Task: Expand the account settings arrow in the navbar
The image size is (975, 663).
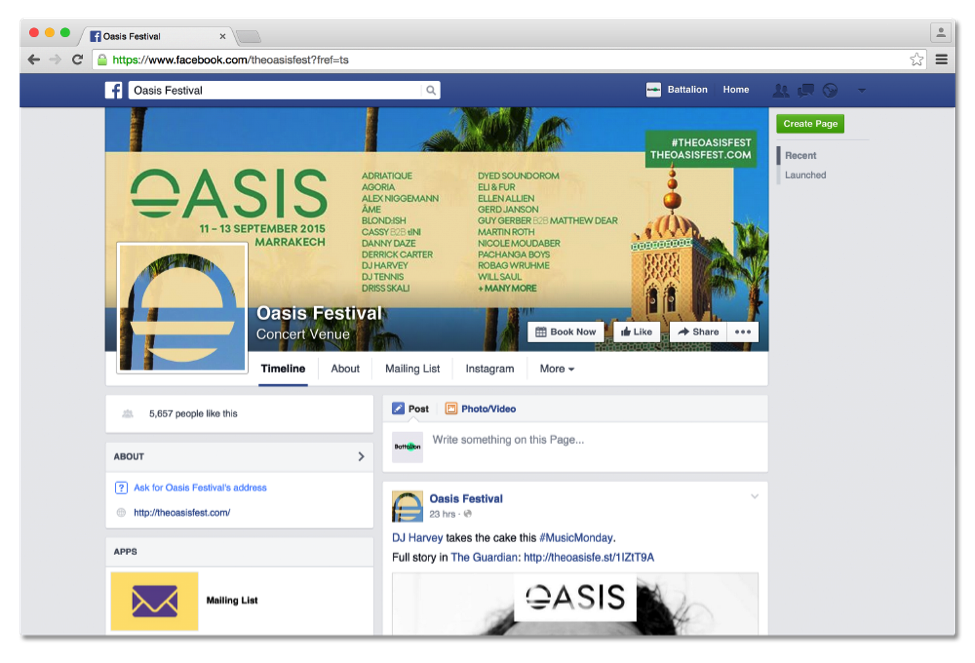Action: coord(862,90)
